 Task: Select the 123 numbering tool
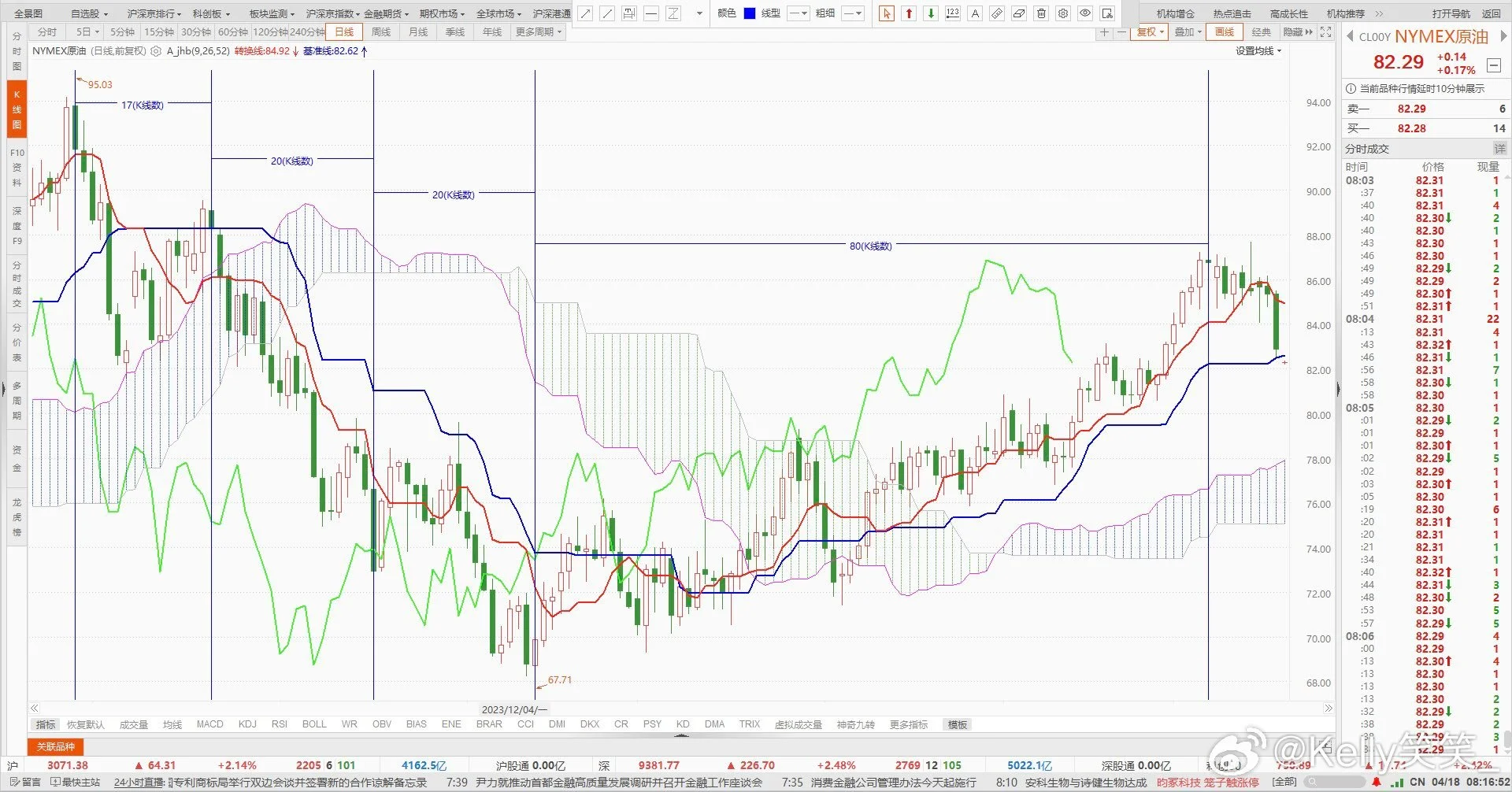(x=953, y=13)
